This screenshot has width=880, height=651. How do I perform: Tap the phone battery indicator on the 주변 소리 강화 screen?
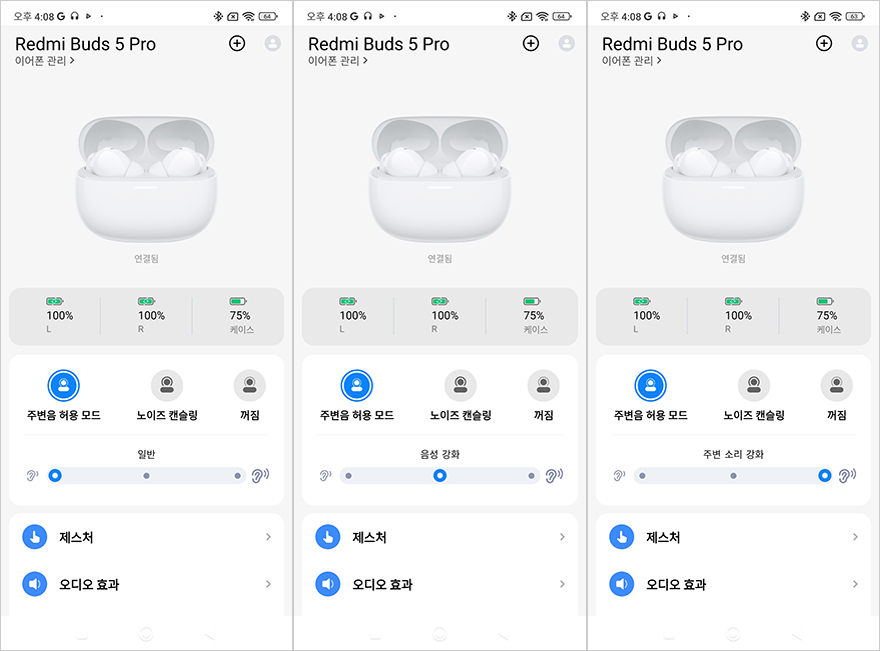tap(855, 16)
